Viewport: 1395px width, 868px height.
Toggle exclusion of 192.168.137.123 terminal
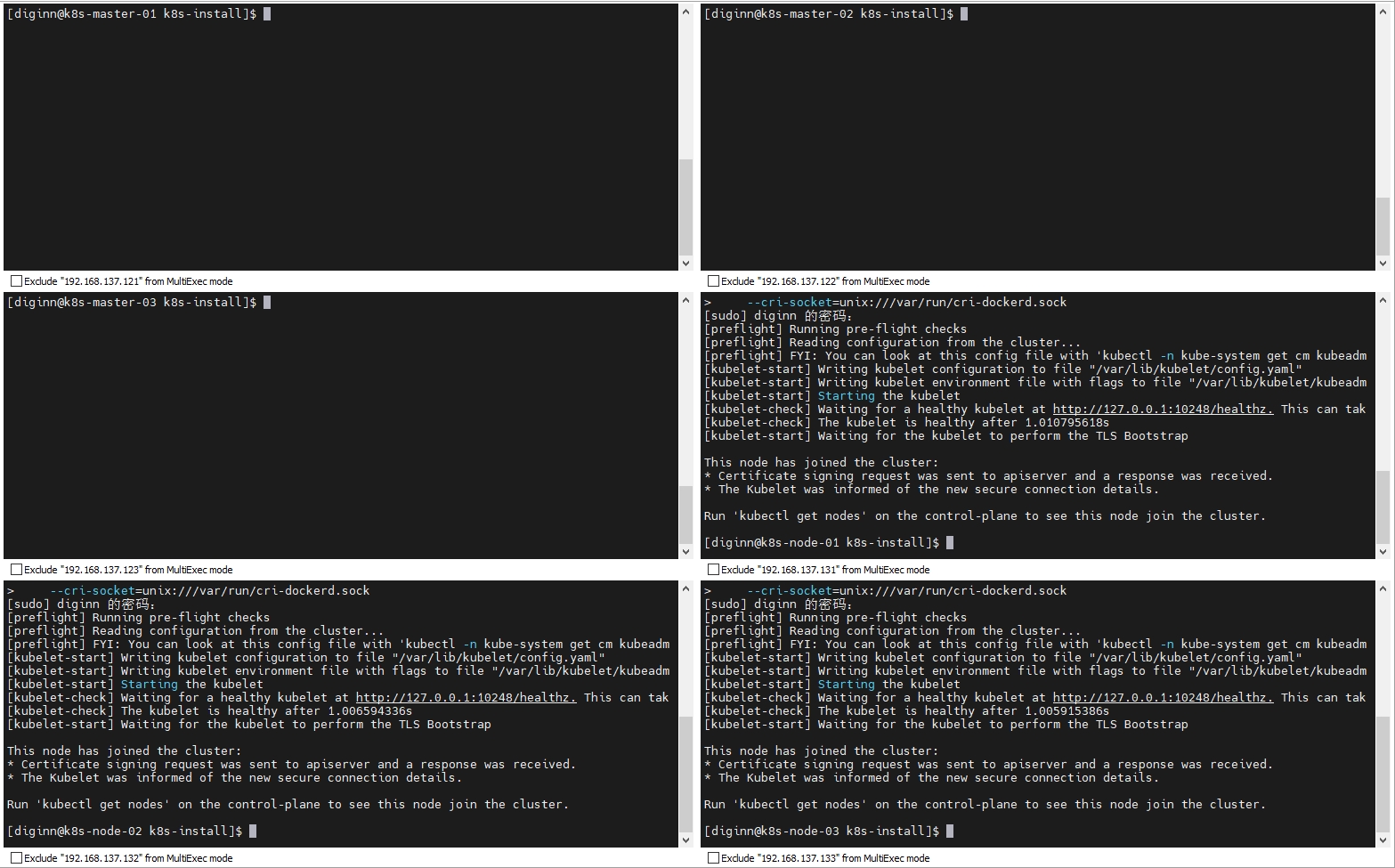(x=16, y=570)
